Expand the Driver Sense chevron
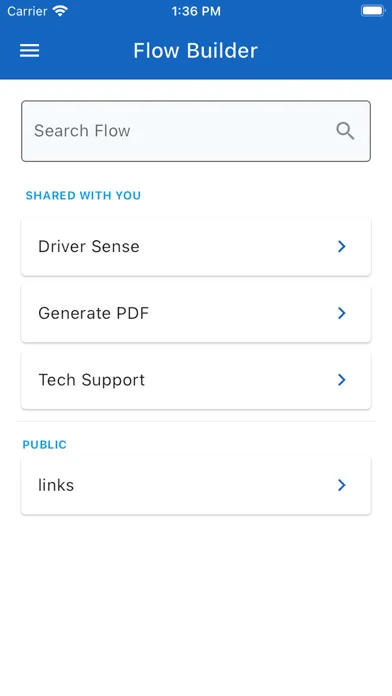This screenshot has height=696, width=392. pos(341,246)
